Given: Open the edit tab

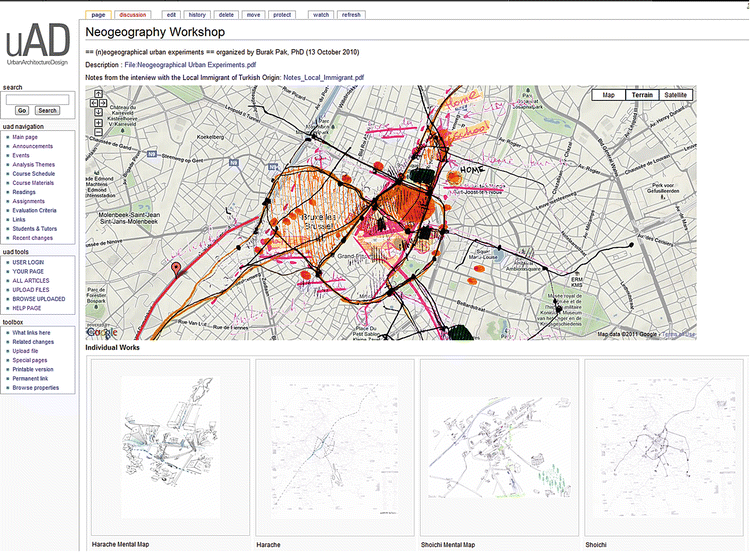Looking at the screenshot, I should (171, 15).
